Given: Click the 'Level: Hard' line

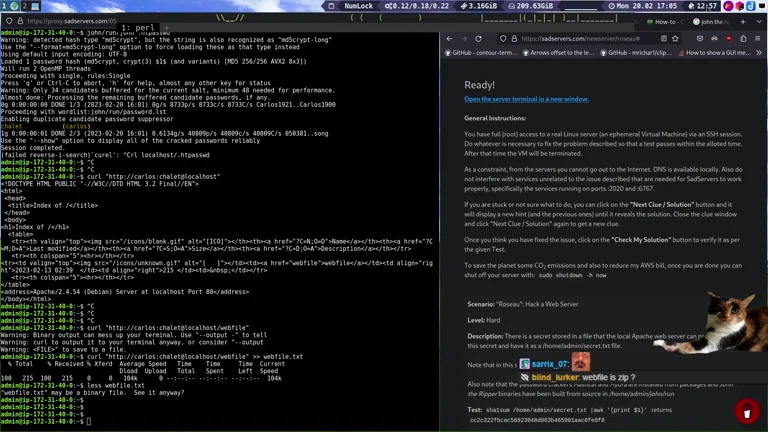Looking at the screenshot, I should (x=483, y=320).
